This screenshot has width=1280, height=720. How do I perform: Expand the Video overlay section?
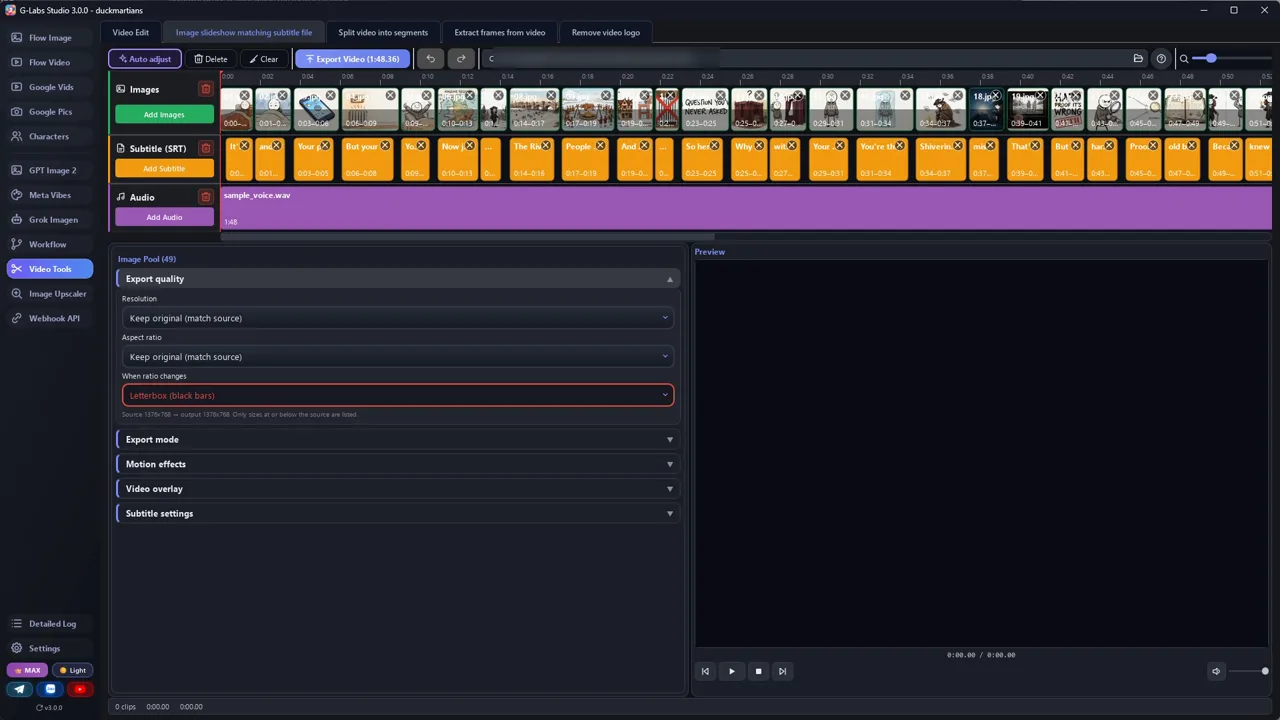point(398,489)
